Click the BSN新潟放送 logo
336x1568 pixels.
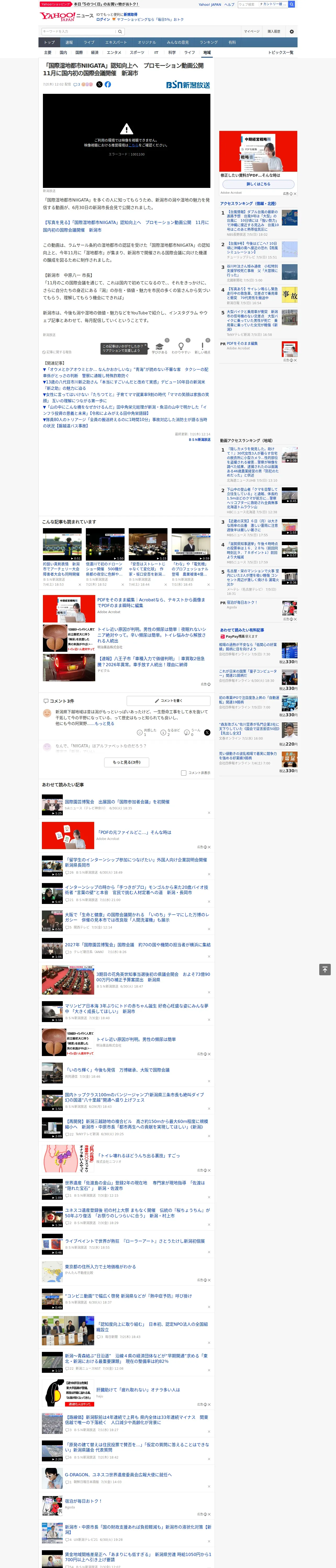tap(188, 85)
